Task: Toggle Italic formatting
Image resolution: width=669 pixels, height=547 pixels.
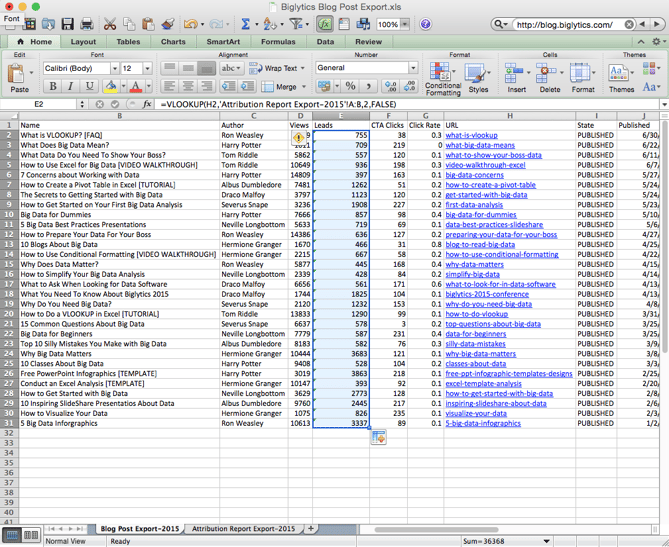Action: point(70,87)
